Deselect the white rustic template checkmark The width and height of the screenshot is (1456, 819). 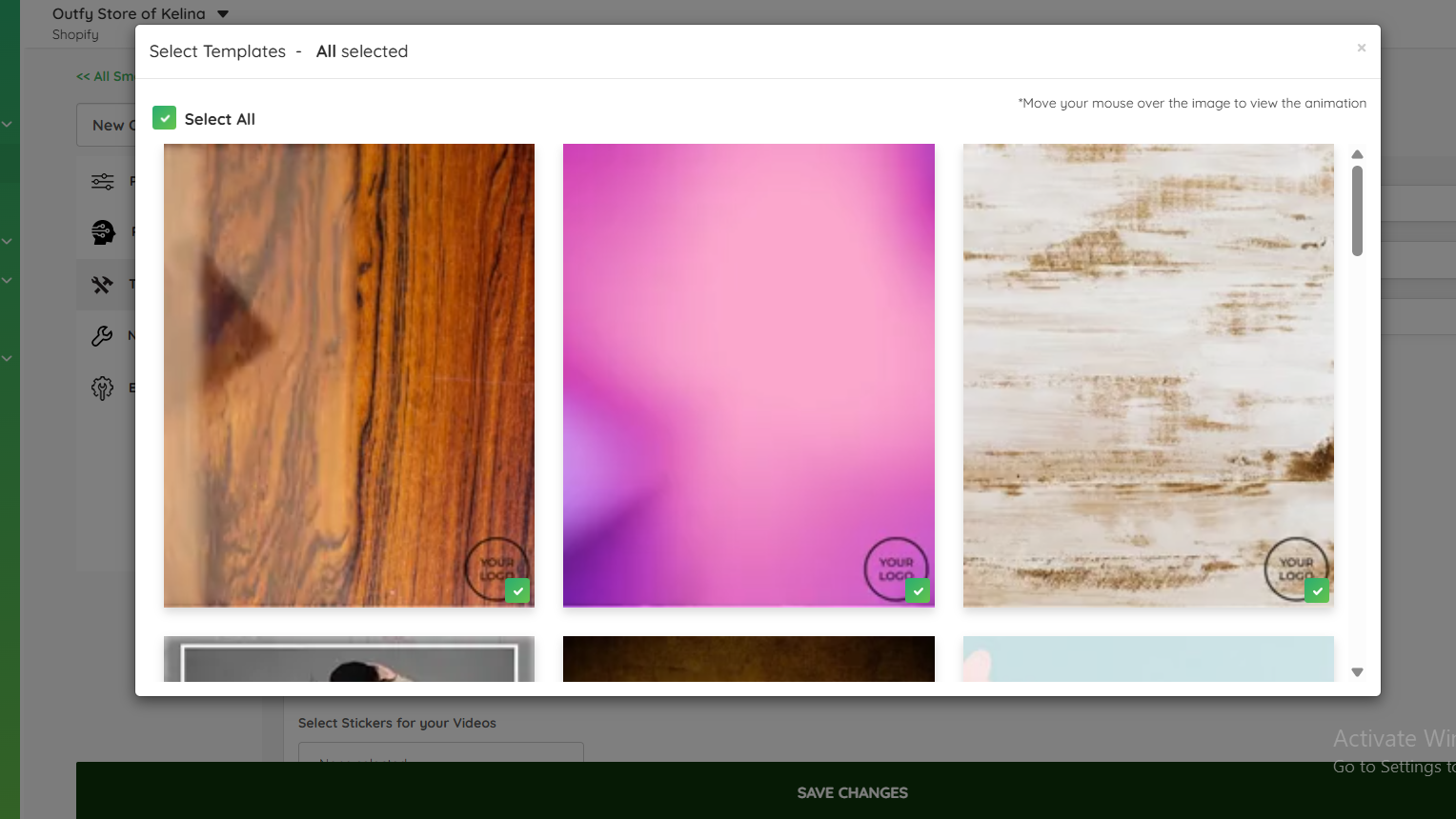tap(1317, 590)
